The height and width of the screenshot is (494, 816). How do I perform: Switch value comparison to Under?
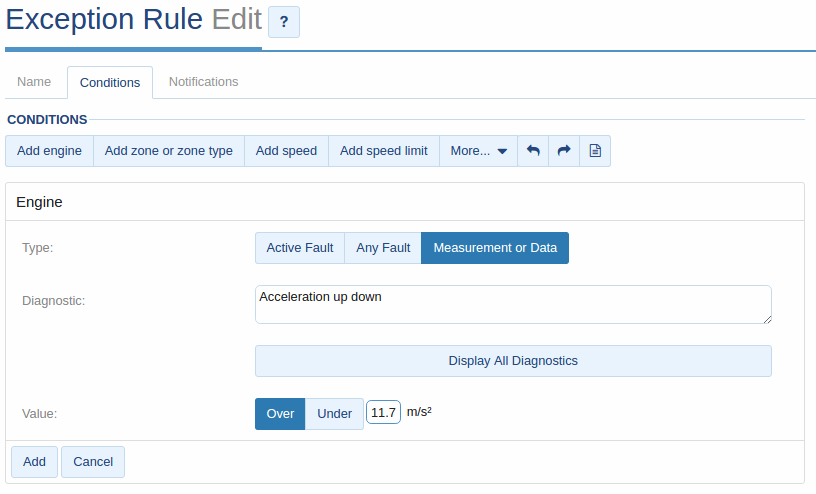pyautogui.click(x=334, y=414)
